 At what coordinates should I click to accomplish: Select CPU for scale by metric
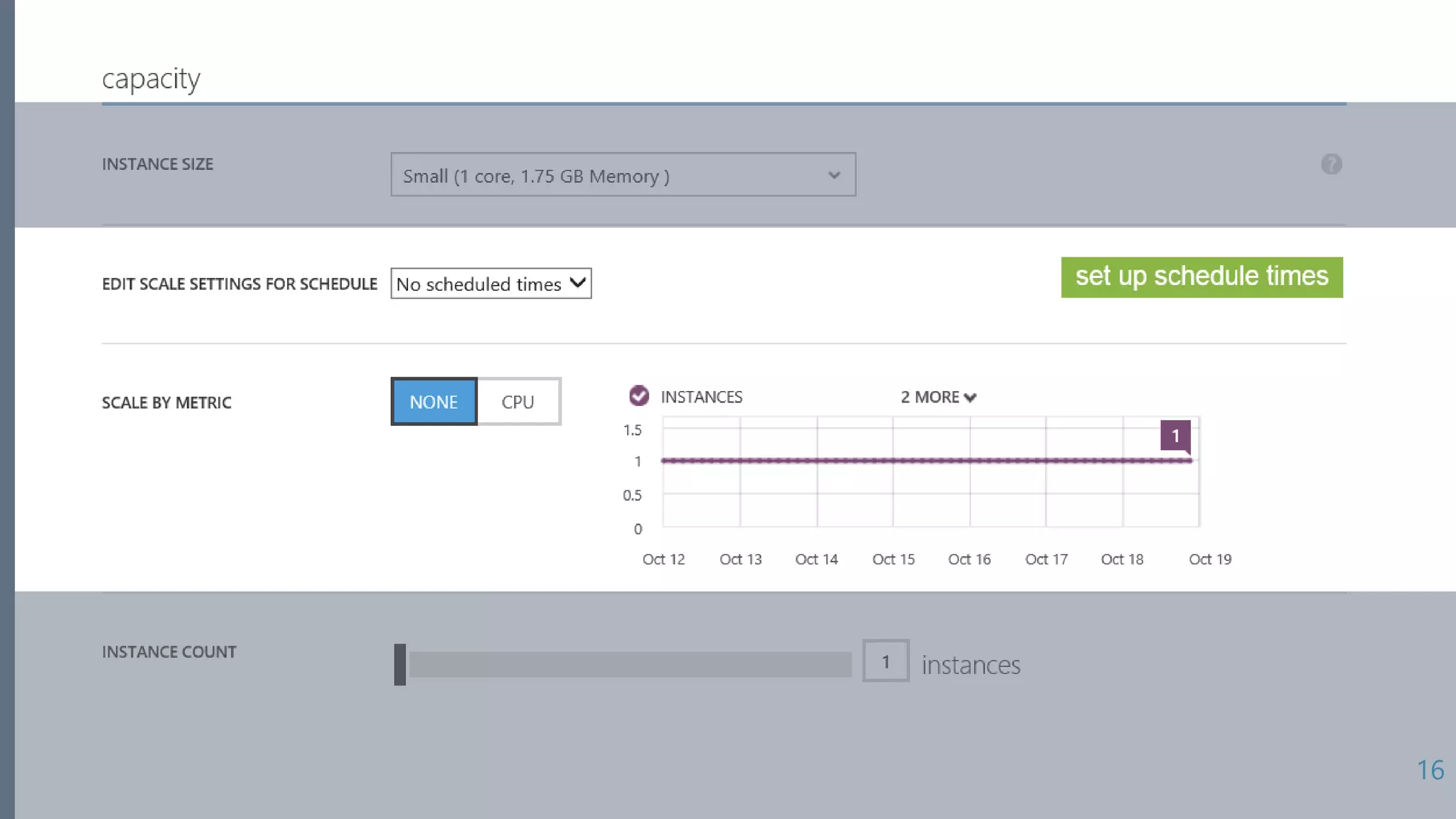coord(518,402)
